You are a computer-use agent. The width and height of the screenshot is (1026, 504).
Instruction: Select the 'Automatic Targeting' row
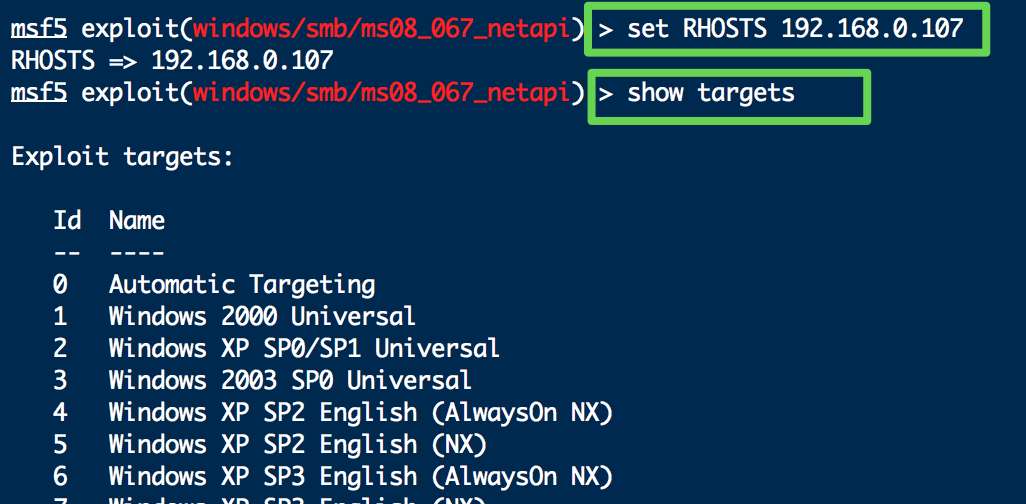(215, 285)
